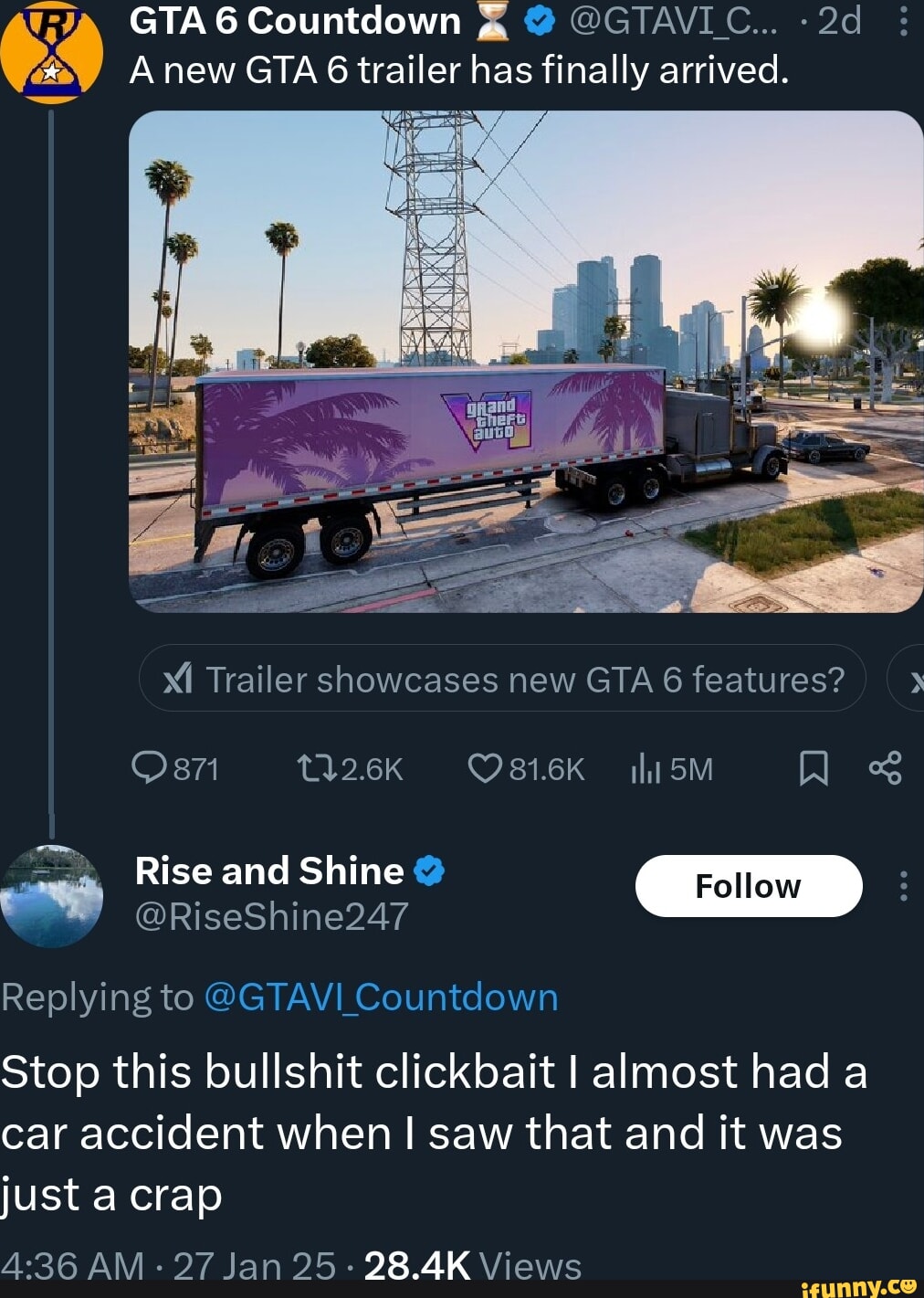Open the 28.4K Views count
This screenshot has height=1298, width=924.
472,1266
